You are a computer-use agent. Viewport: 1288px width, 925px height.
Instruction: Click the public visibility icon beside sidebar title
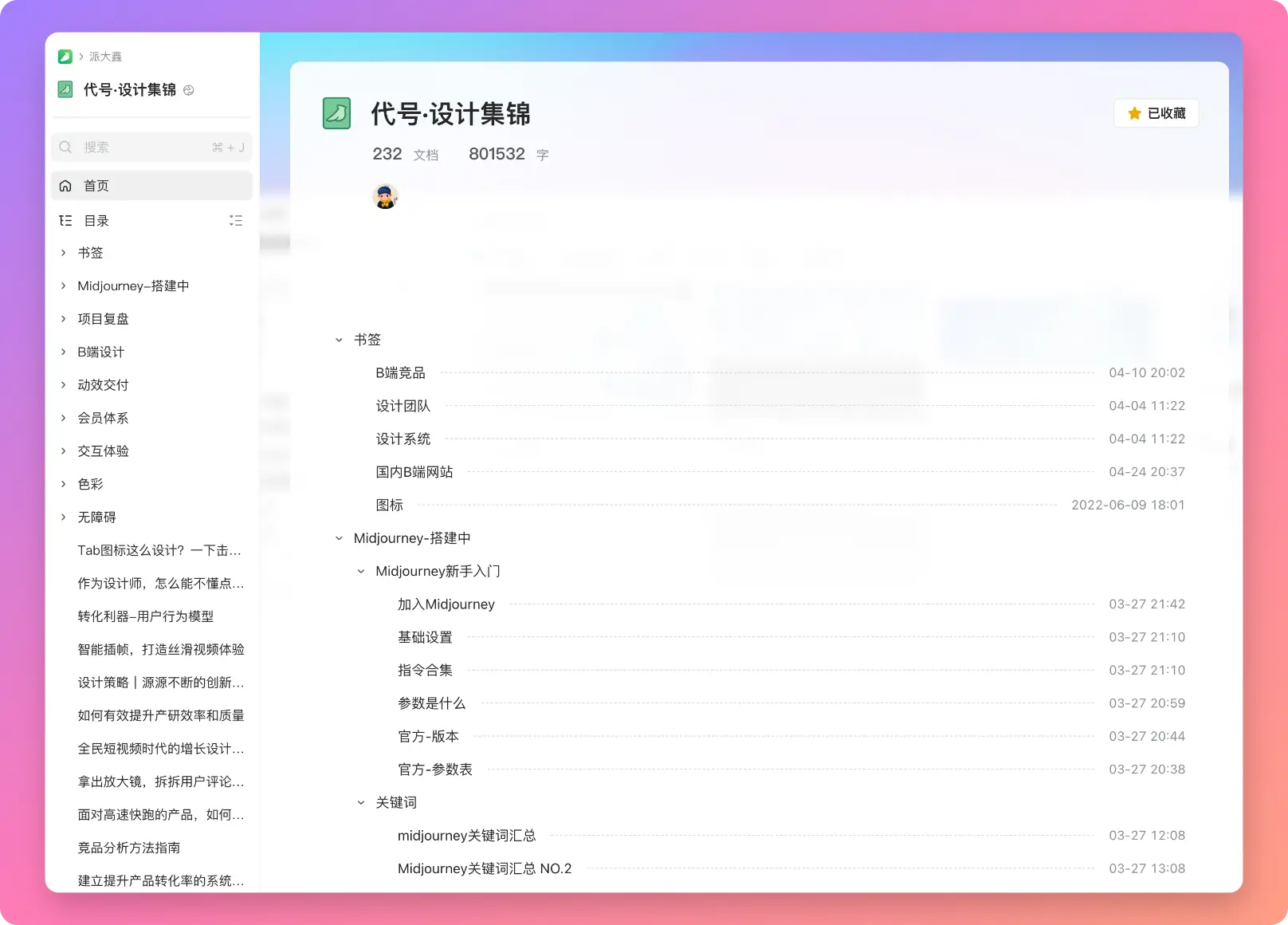189,90
